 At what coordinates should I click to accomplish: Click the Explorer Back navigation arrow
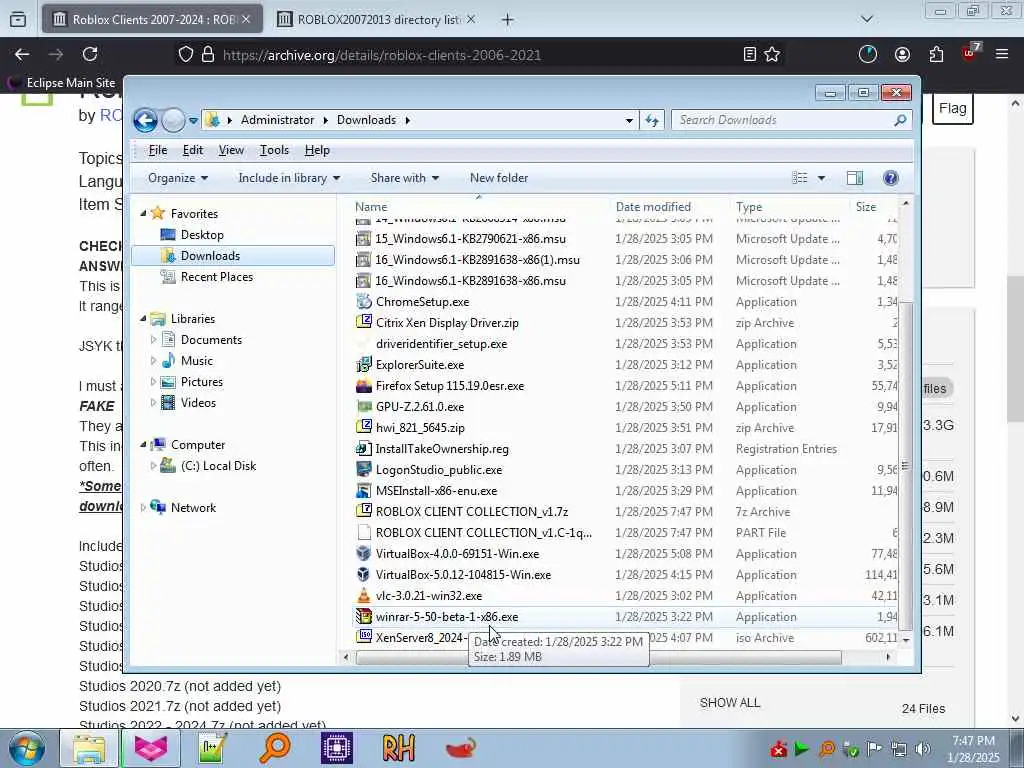pos(145,120)
